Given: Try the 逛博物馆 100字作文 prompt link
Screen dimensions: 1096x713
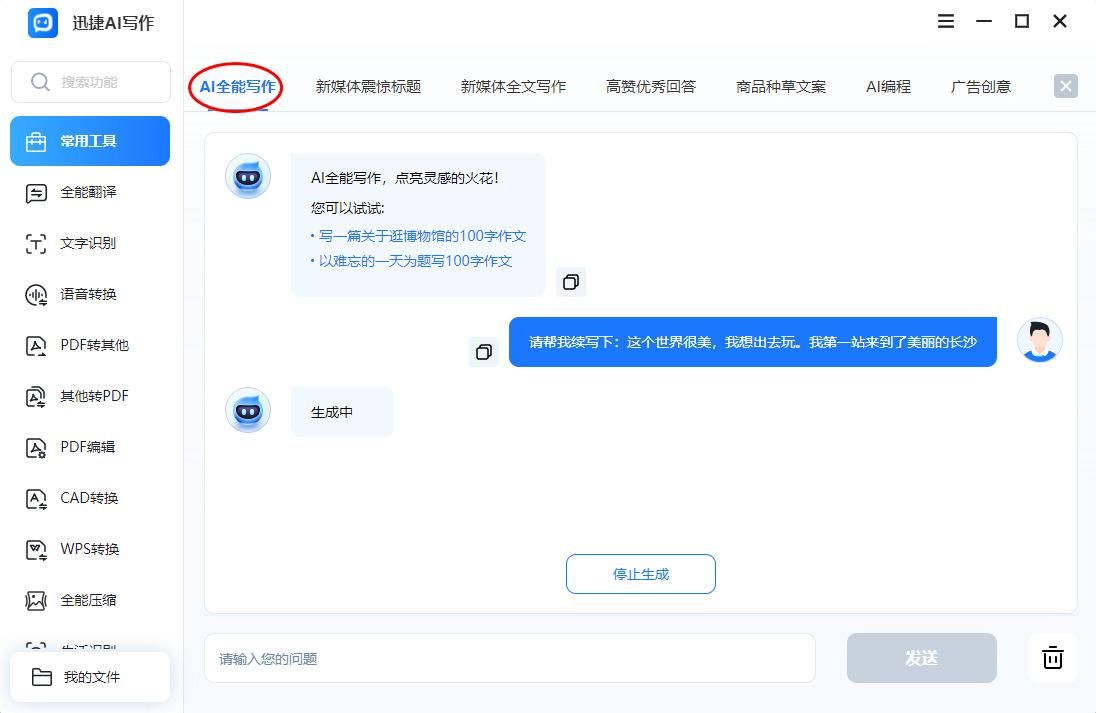Looking at the screenshot, I should coord(422,236).
